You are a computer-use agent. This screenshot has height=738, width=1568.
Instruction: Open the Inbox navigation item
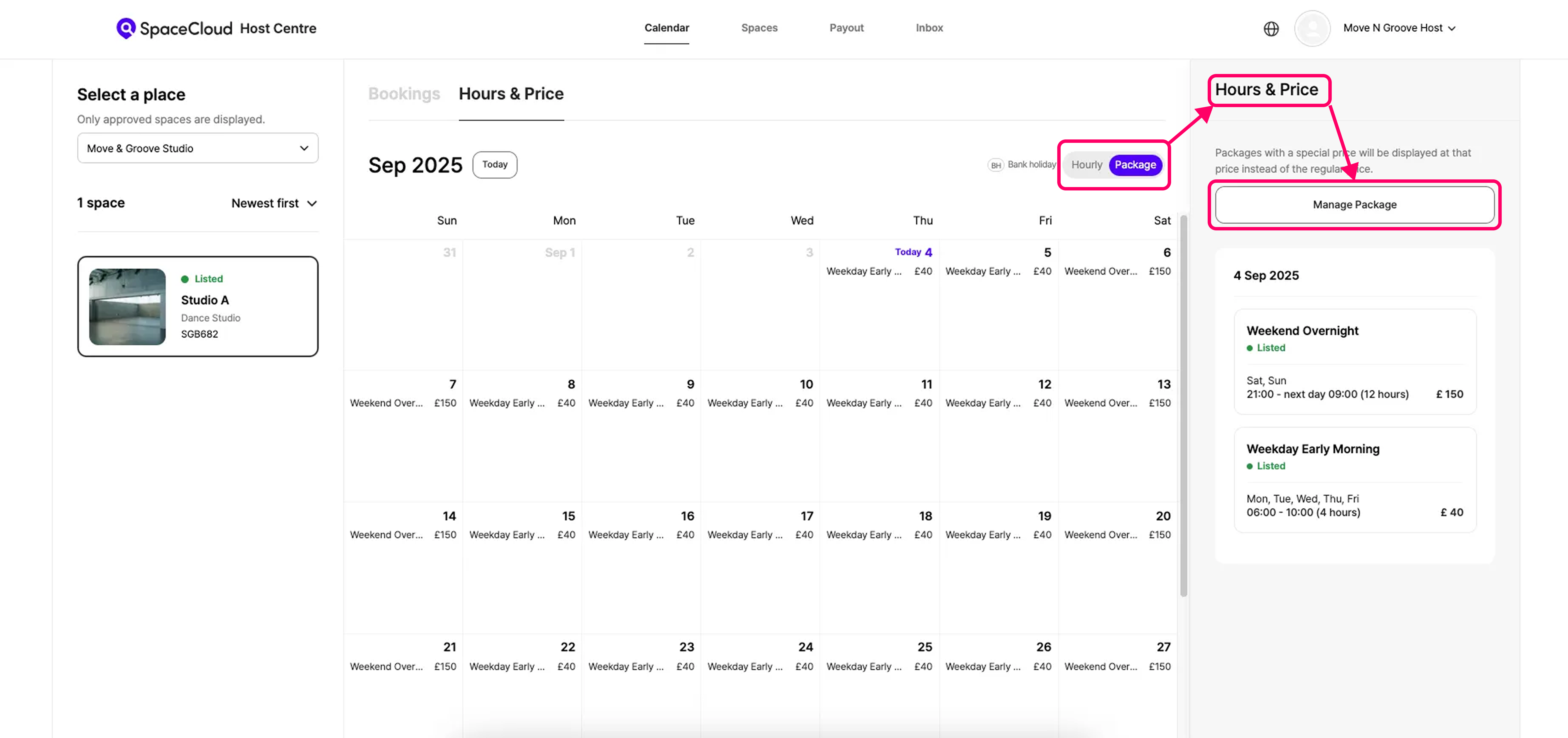929,28
